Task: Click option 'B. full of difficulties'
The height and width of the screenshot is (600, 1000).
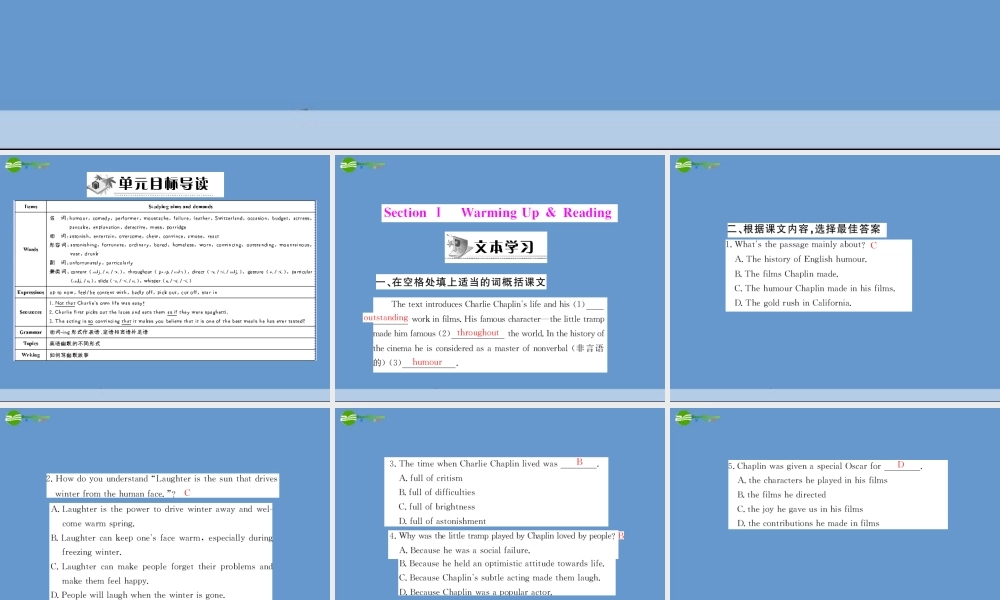Action: pyautogui.click(x=437, y=492)
